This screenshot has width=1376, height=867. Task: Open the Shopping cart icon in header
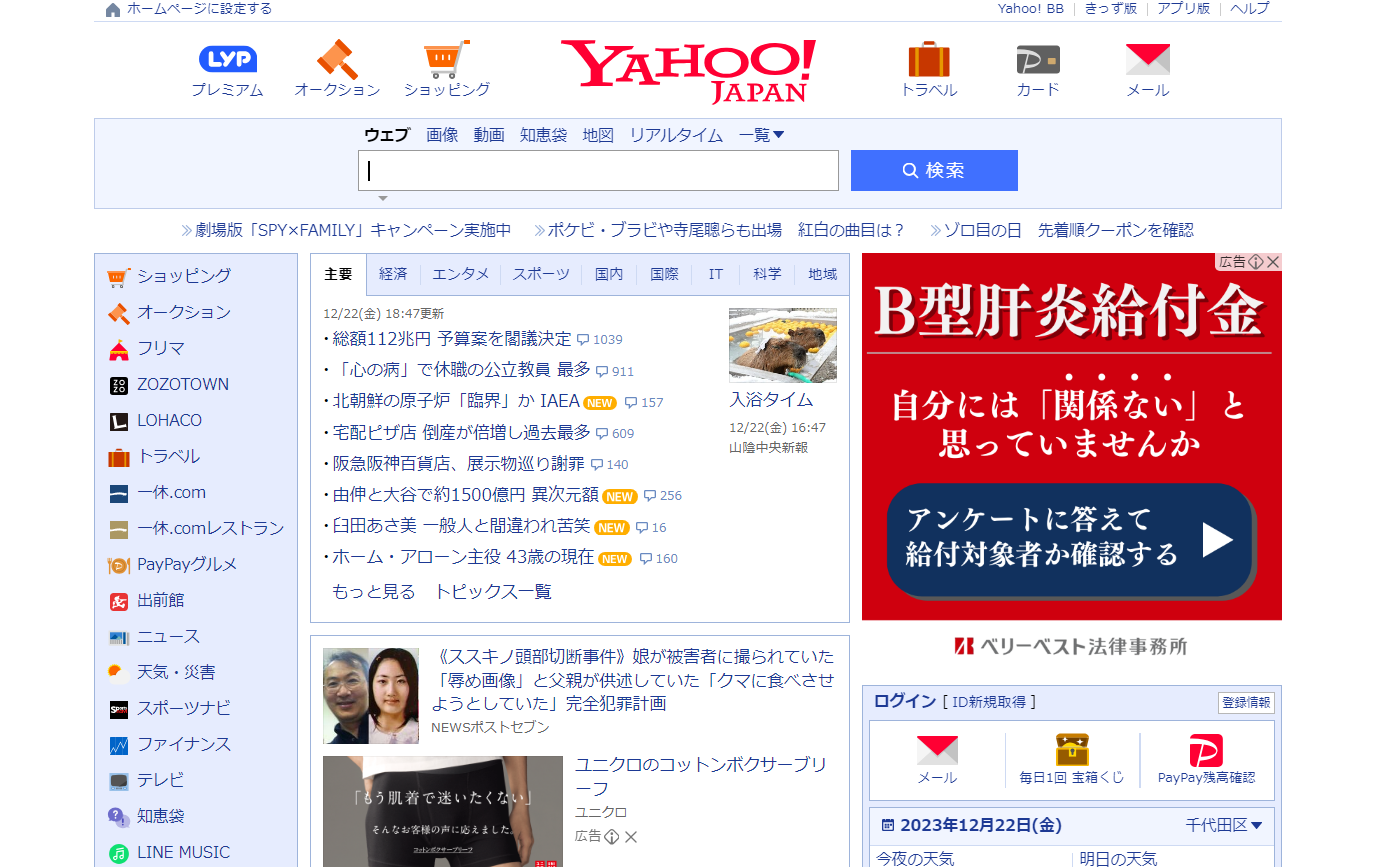tap(447, 59)
